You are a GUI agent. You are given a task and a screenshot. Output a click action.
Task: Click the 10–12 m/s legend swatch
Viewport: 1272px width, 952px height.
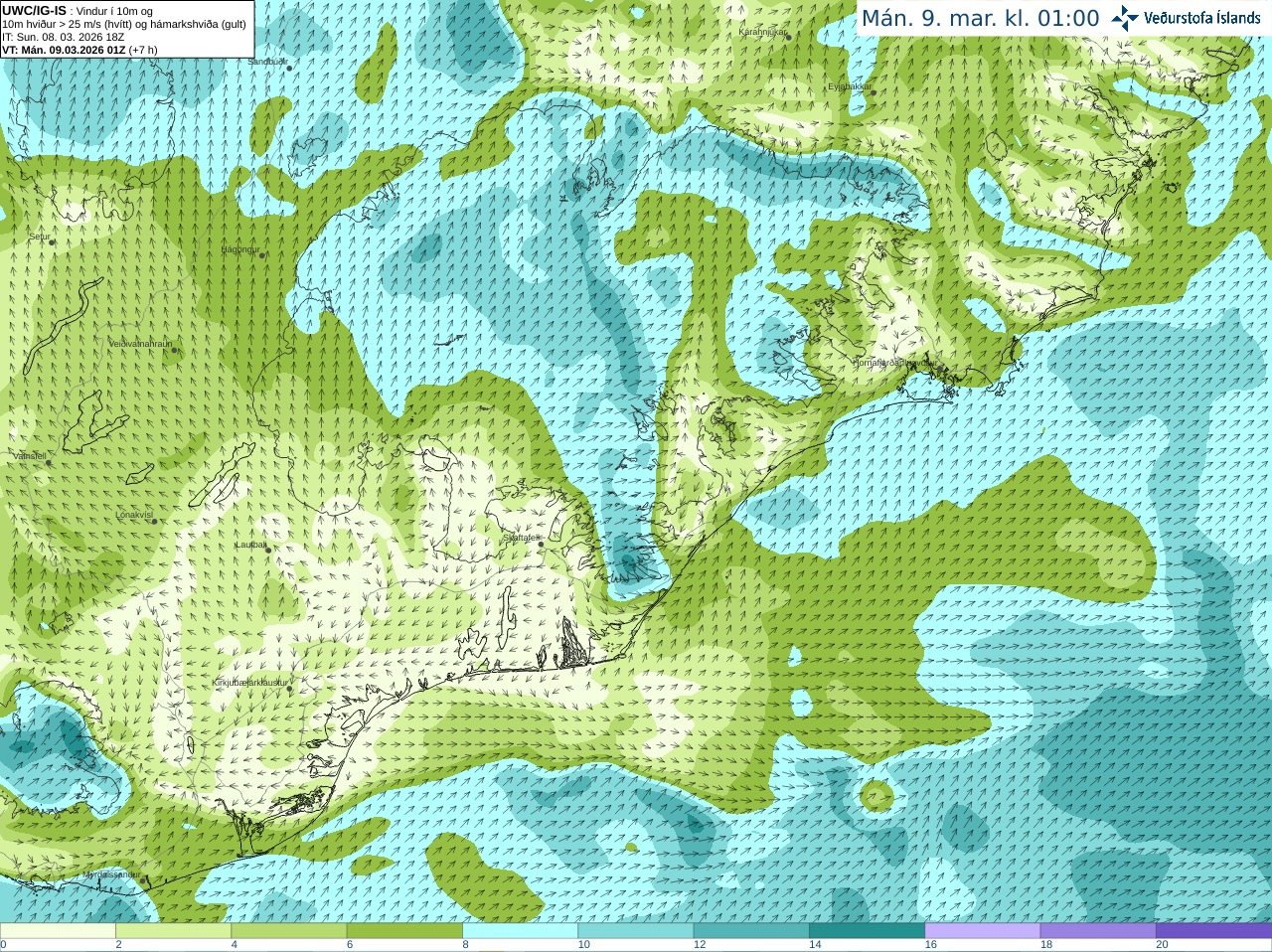[x=636, y=931]
